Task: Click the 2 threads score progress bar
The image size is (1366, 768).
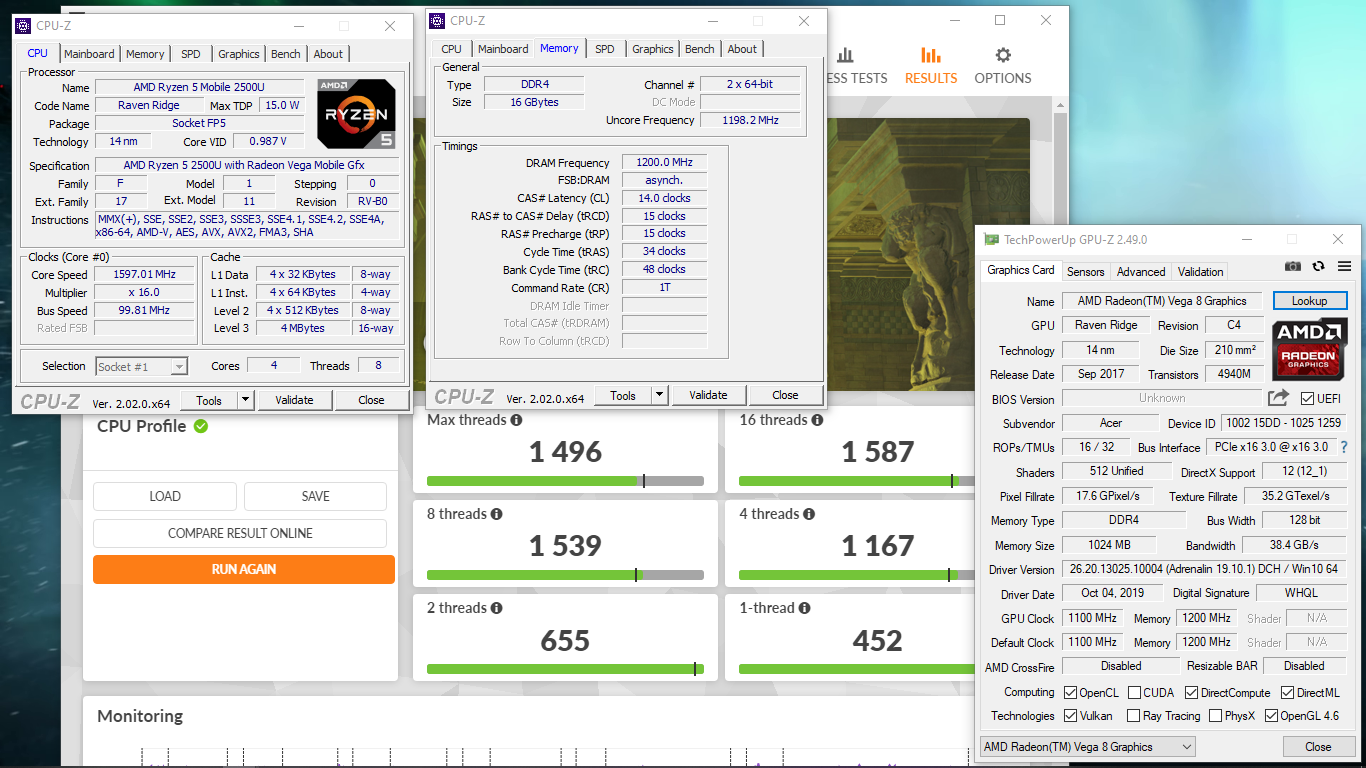Action: [565, 669]
